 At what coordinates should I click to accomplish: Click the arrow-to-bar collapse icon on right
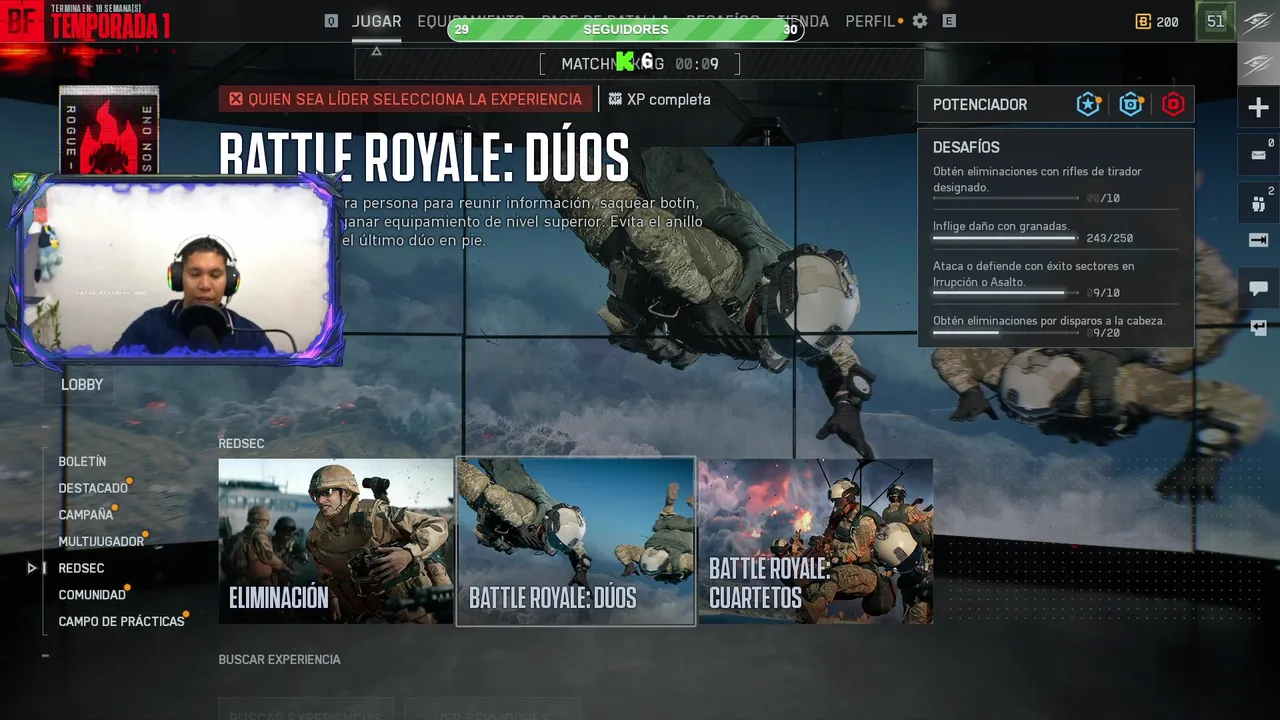[x=1258, y=240]
